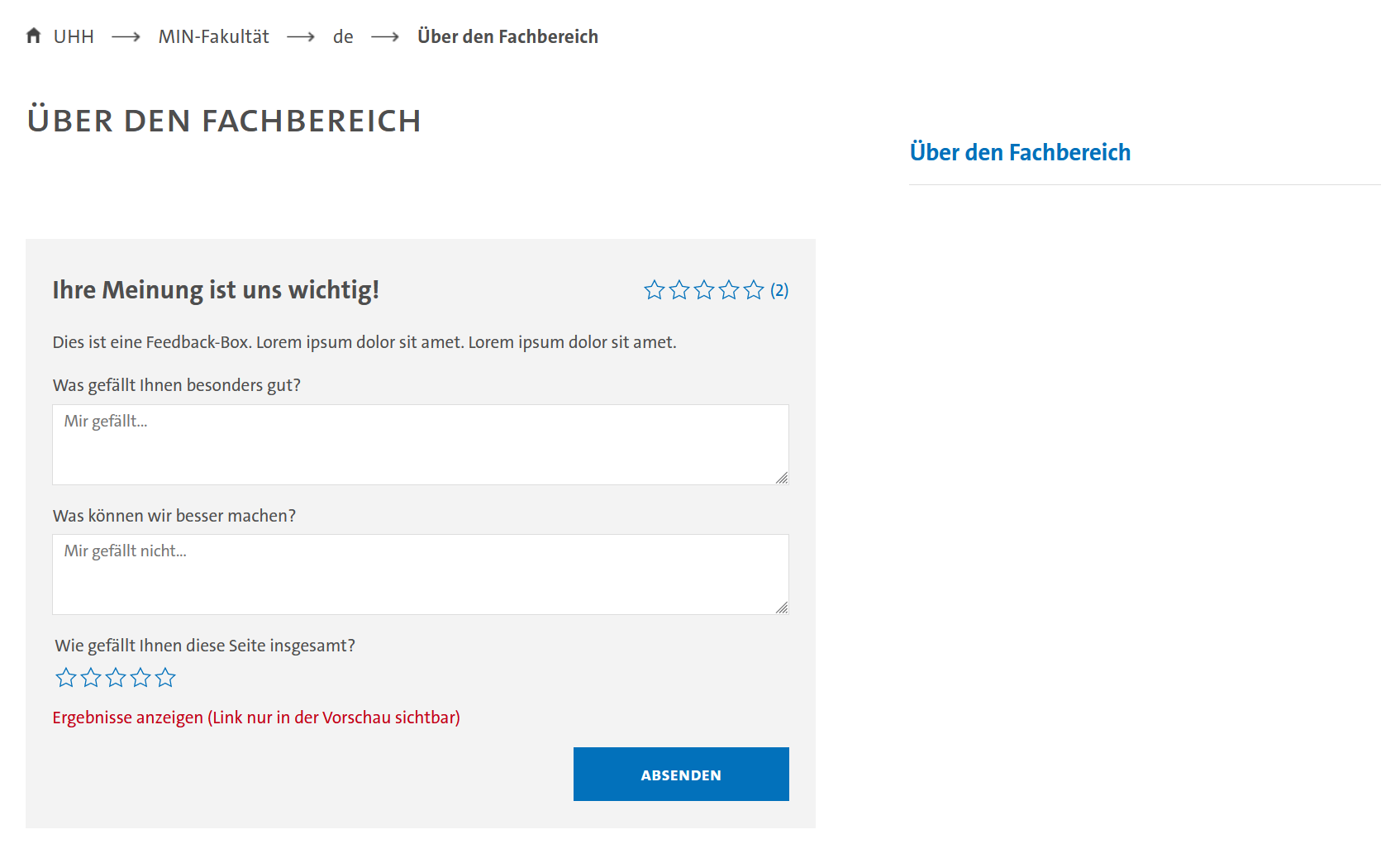Screen dimensions: 1400x863
Task: Open the de breadcrumb link
Action: (343, 36)
